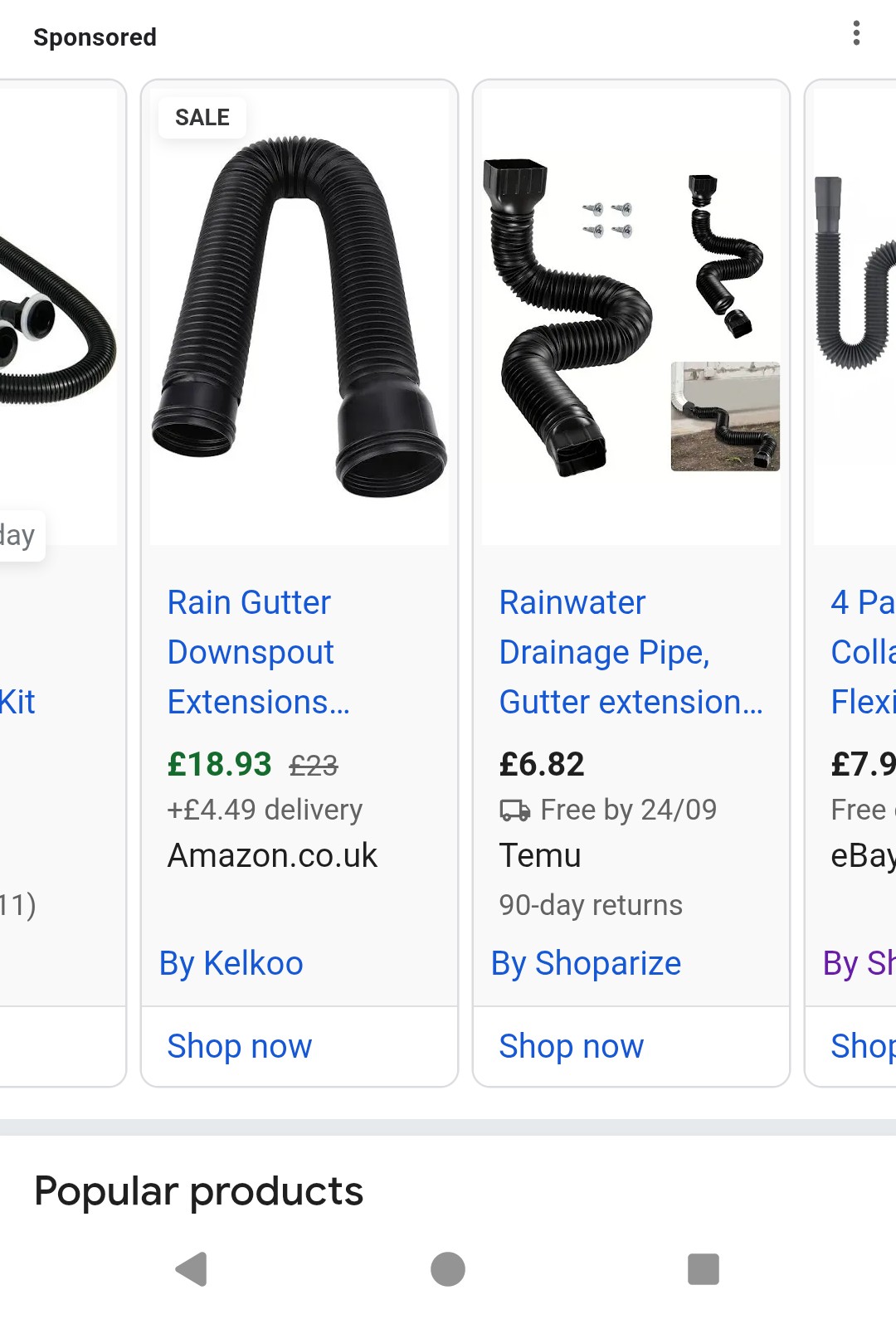Tap the £18.93 sale price
Screen dimensions: 896x1319
[220, 764]
